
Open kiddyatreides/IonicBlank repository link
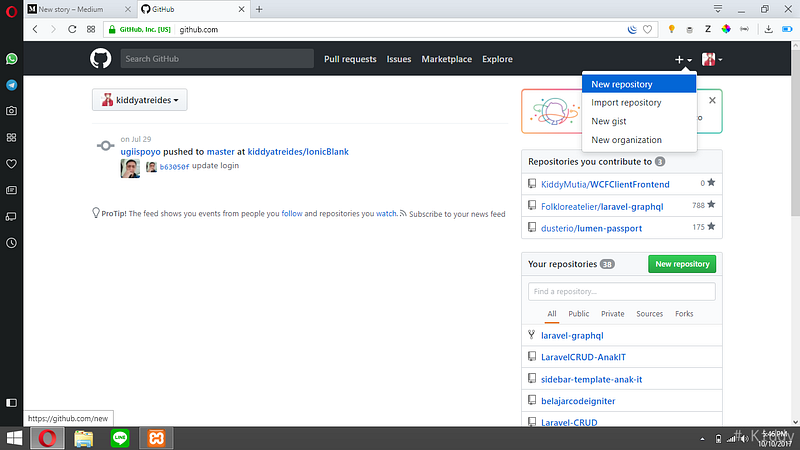298,152
